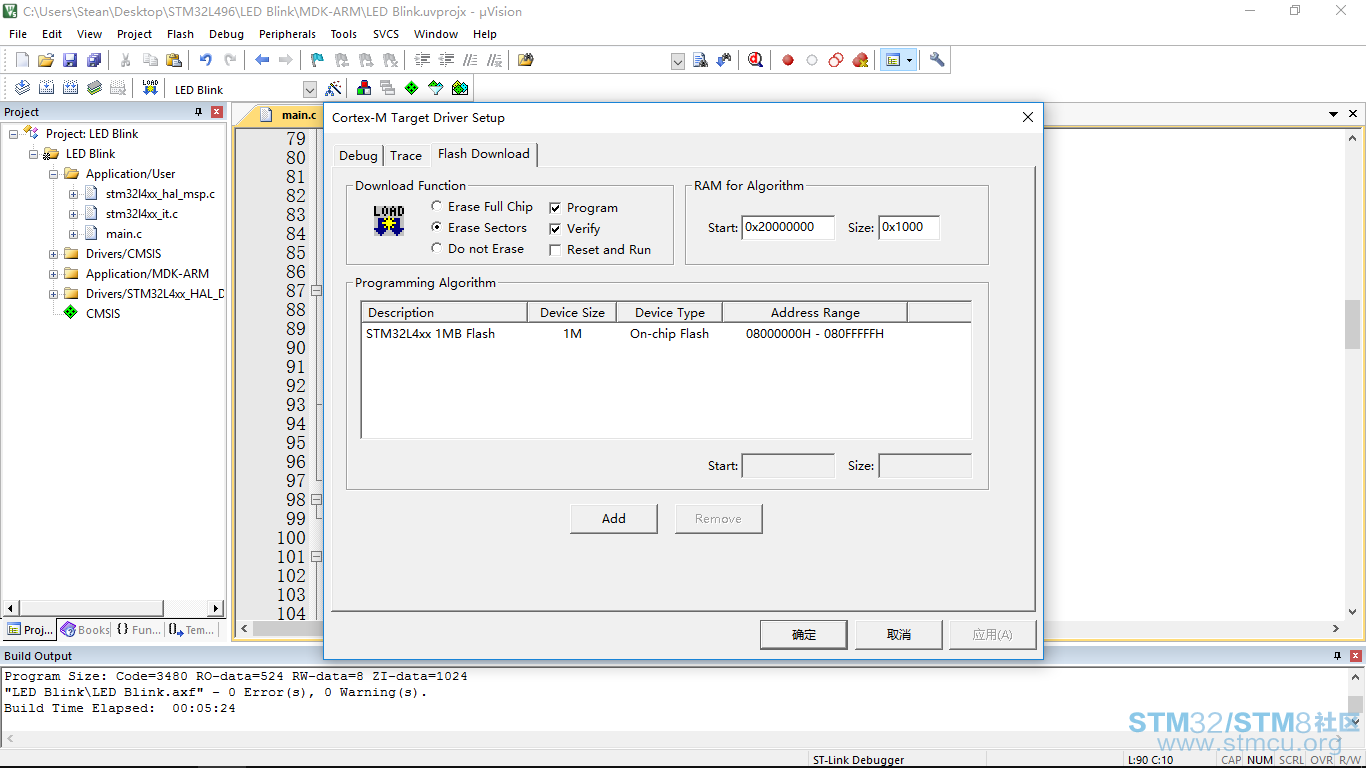Expand the Application/MDK-ARM folder
Viewport: 1366px width, 768px height.
(54, 274)
